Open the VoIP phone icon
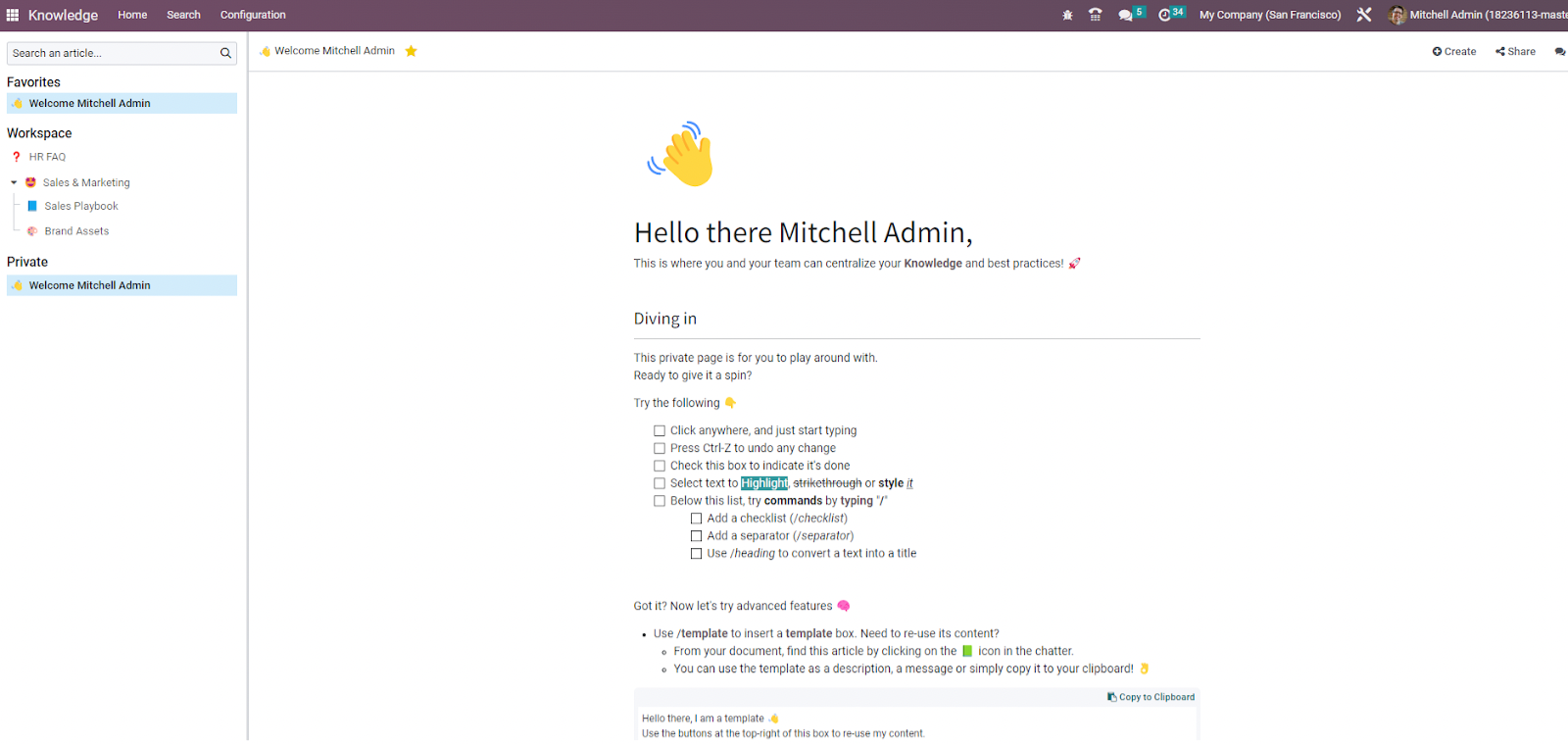Viewport: 1568px width, 744px height. [x=1095, y=15]
